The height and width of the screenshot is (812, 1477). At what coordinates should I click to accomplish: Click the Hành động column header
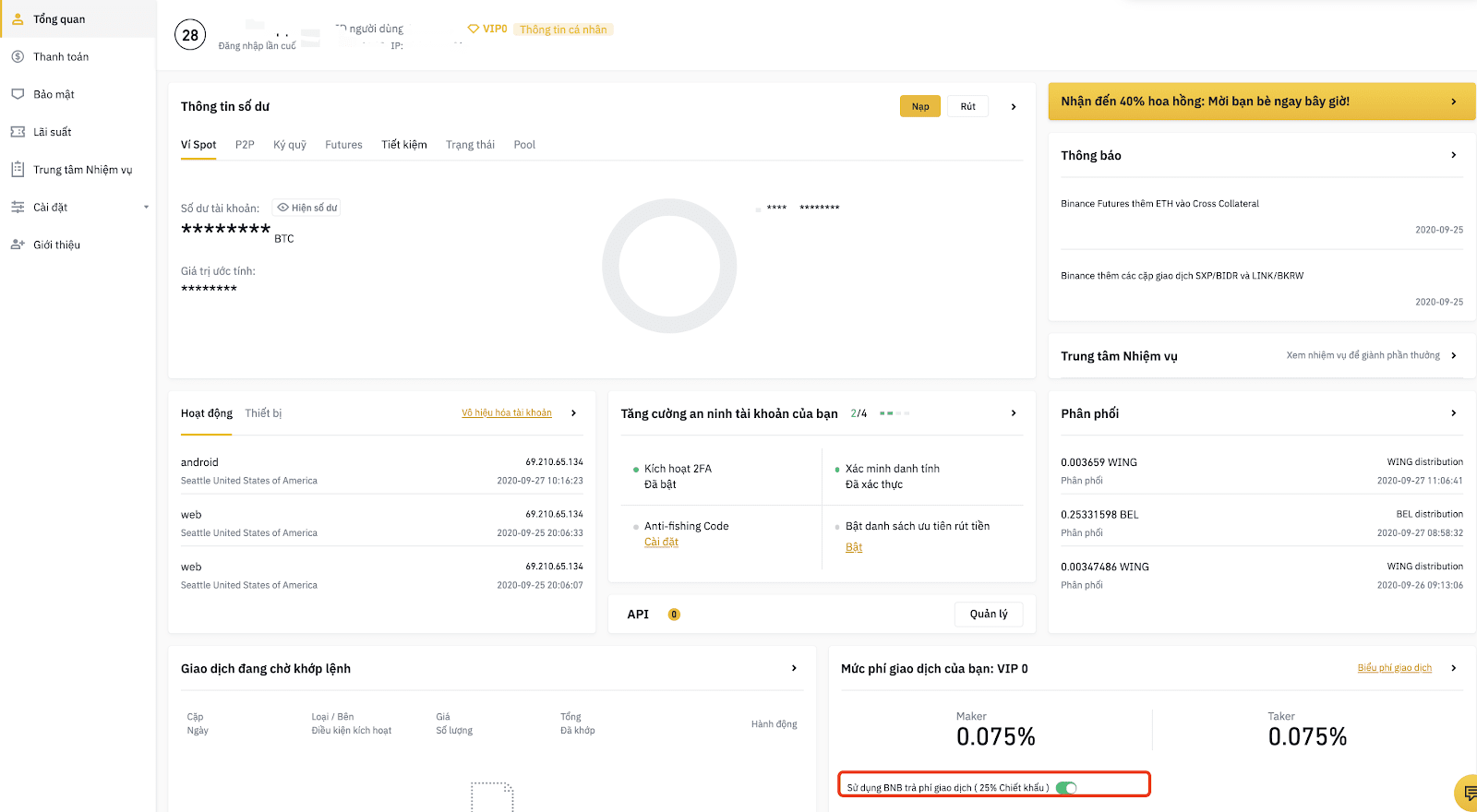tap(774, 724)
